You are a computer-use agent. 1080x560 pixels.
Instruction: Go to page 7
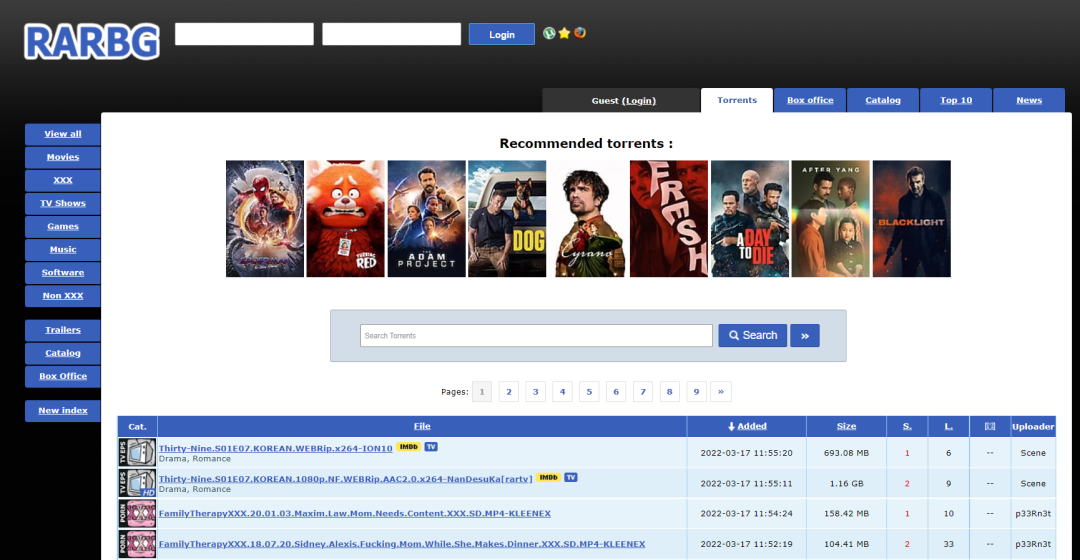pos(643,392)
